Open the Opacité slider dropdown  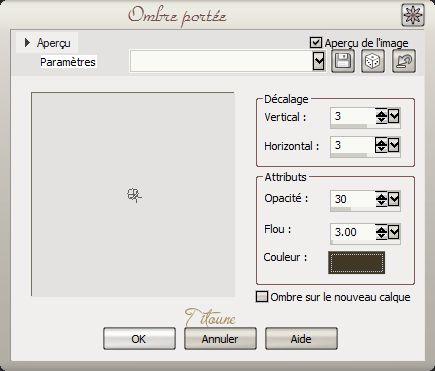(394, 199)
